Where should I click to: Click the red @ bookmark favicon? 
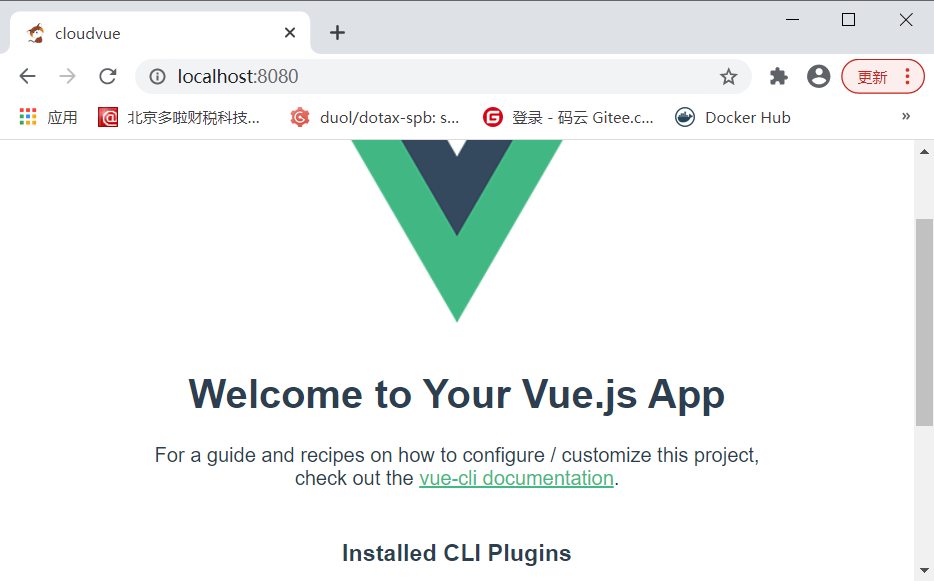(x=108, y=117)
